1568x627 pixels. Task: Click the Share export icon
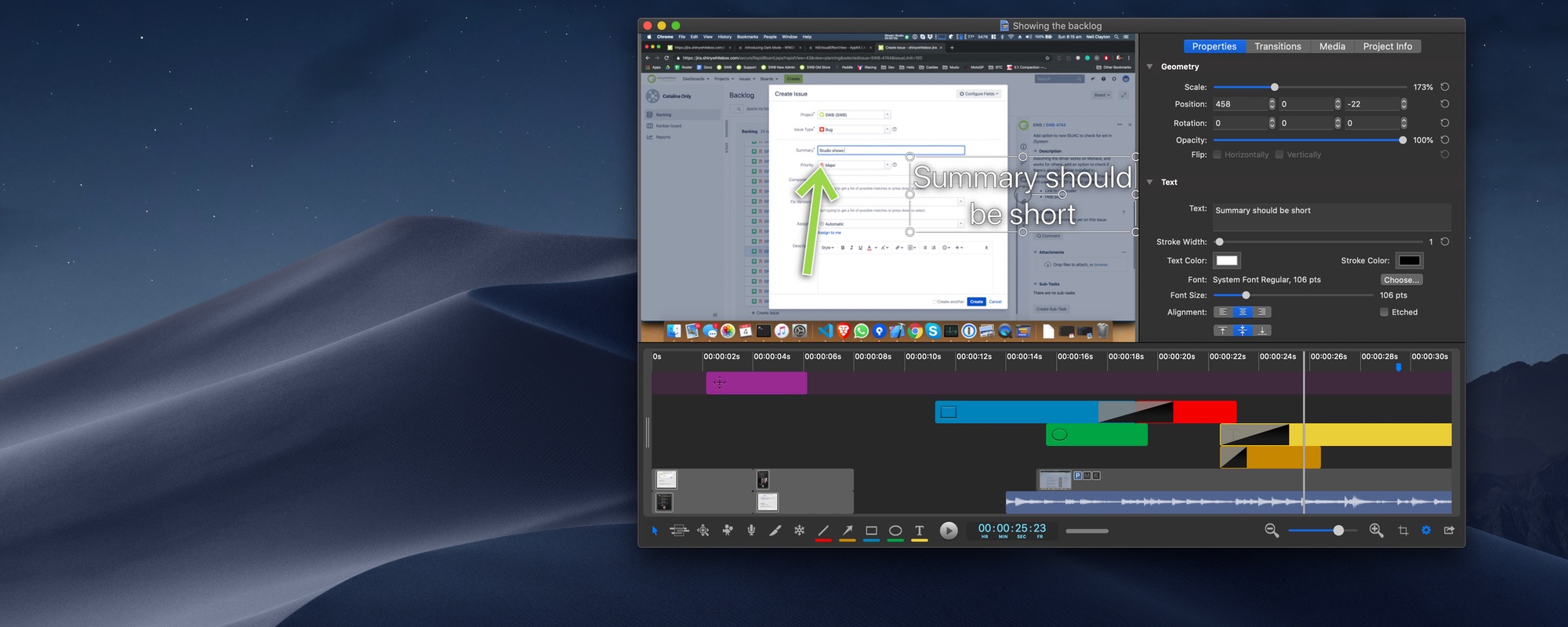point(1449,531)
